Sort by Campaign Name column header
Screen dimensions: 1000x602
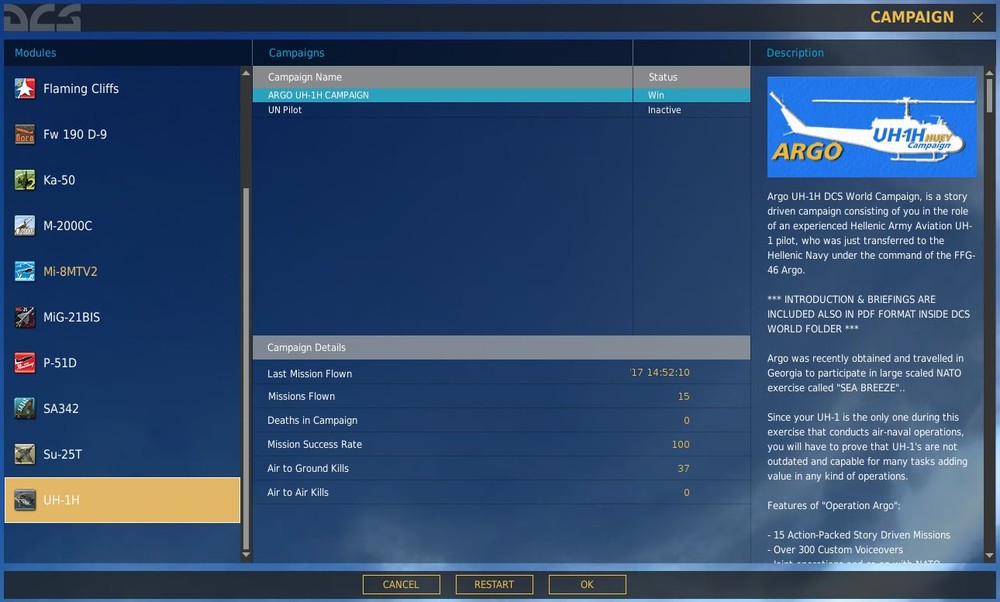[x=443, y=77]
